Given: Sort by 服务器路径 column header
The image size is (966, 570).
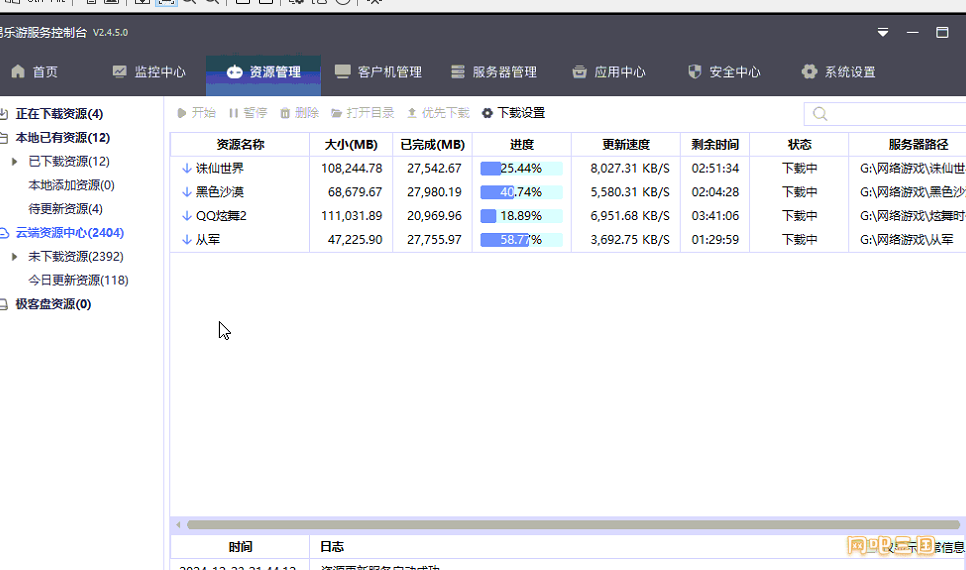Looking at the screenshot, I should tap(907, 145).
